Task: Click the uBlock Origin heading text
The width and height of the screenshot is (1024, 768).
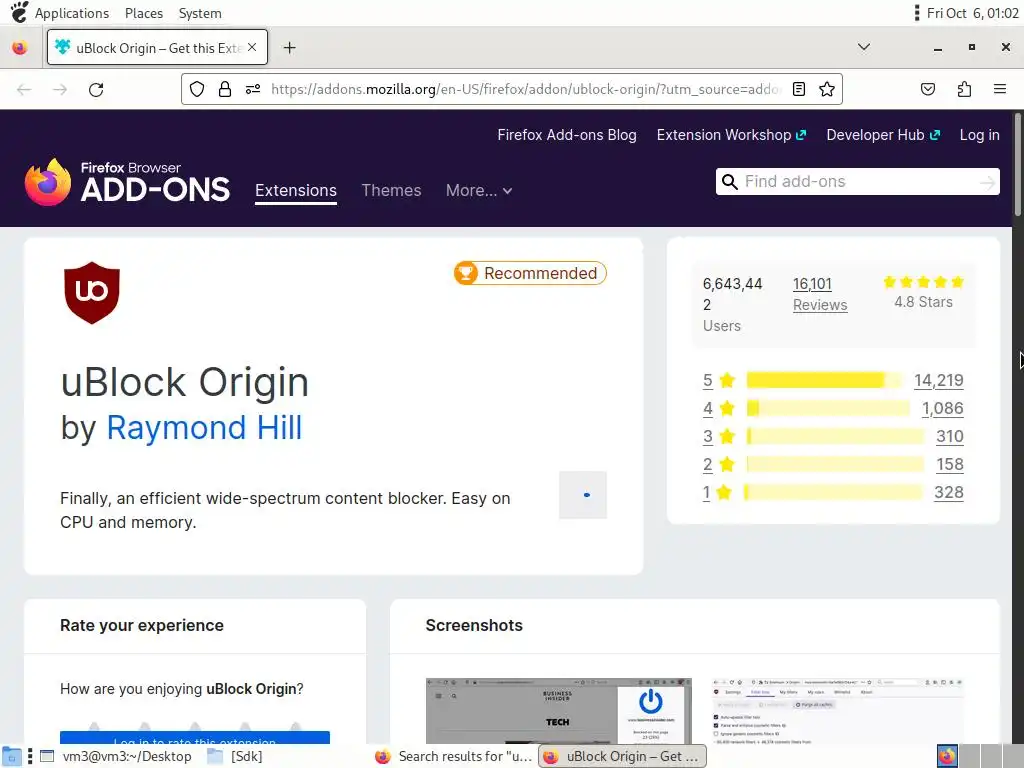Action: pos(185,382)
